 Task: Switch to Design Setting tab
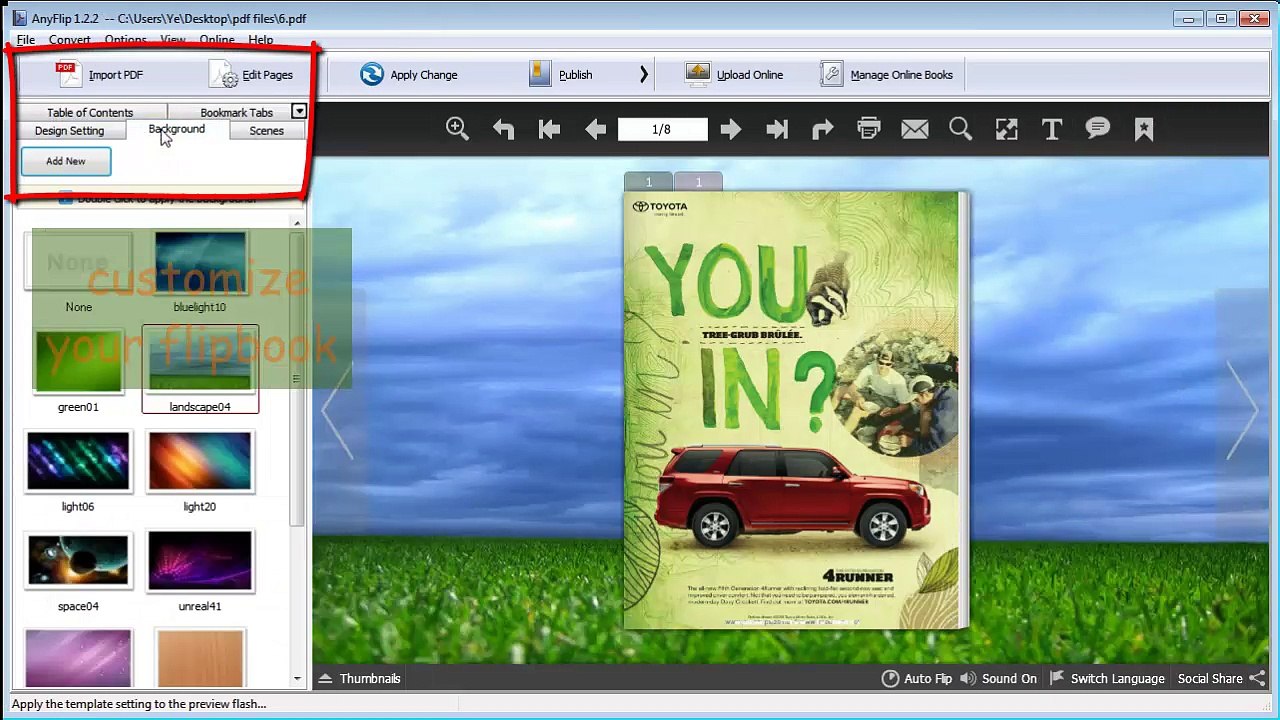coord(69,131)
